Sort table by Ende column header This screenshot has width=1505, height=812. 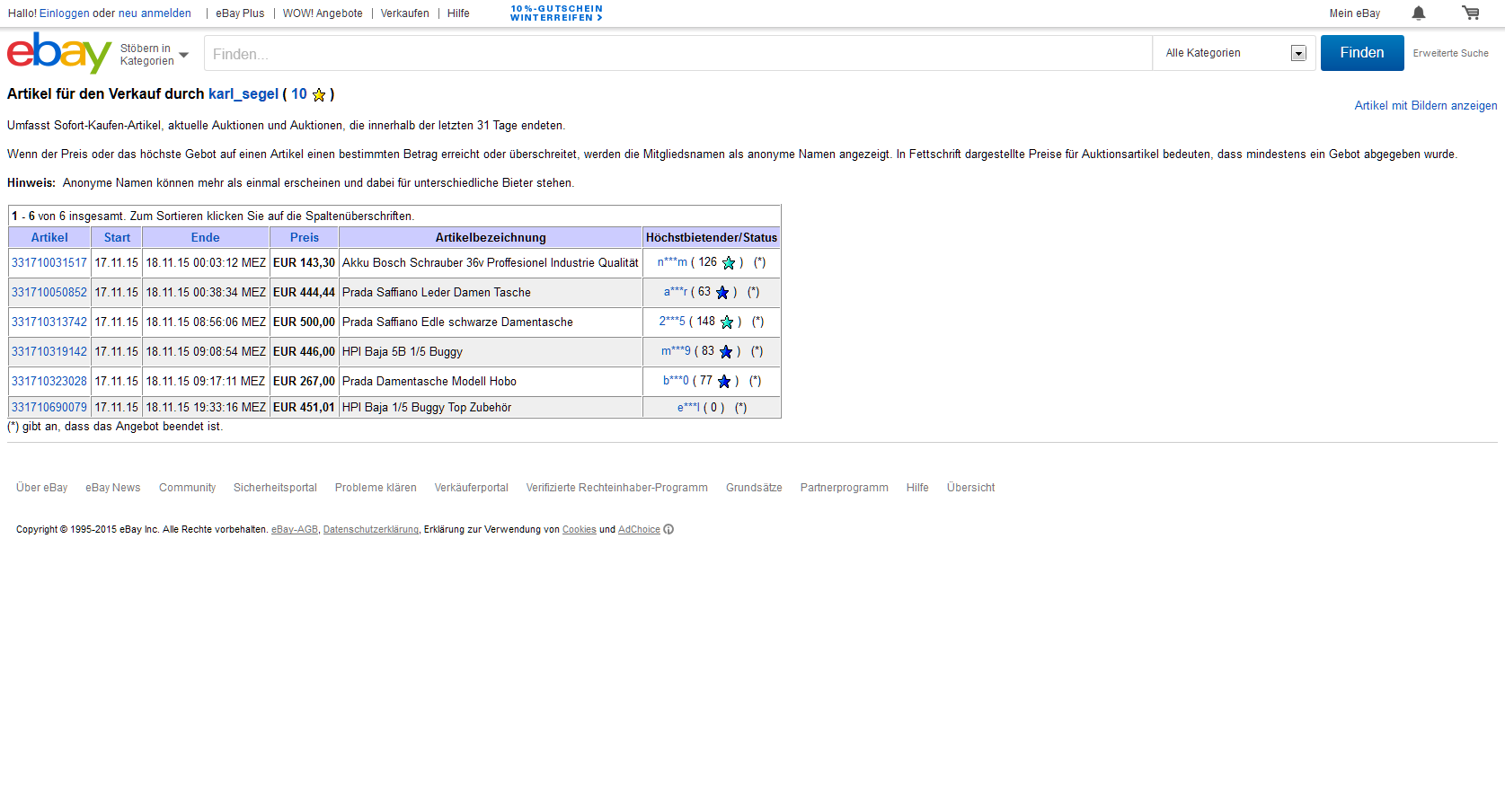[205, 238]
